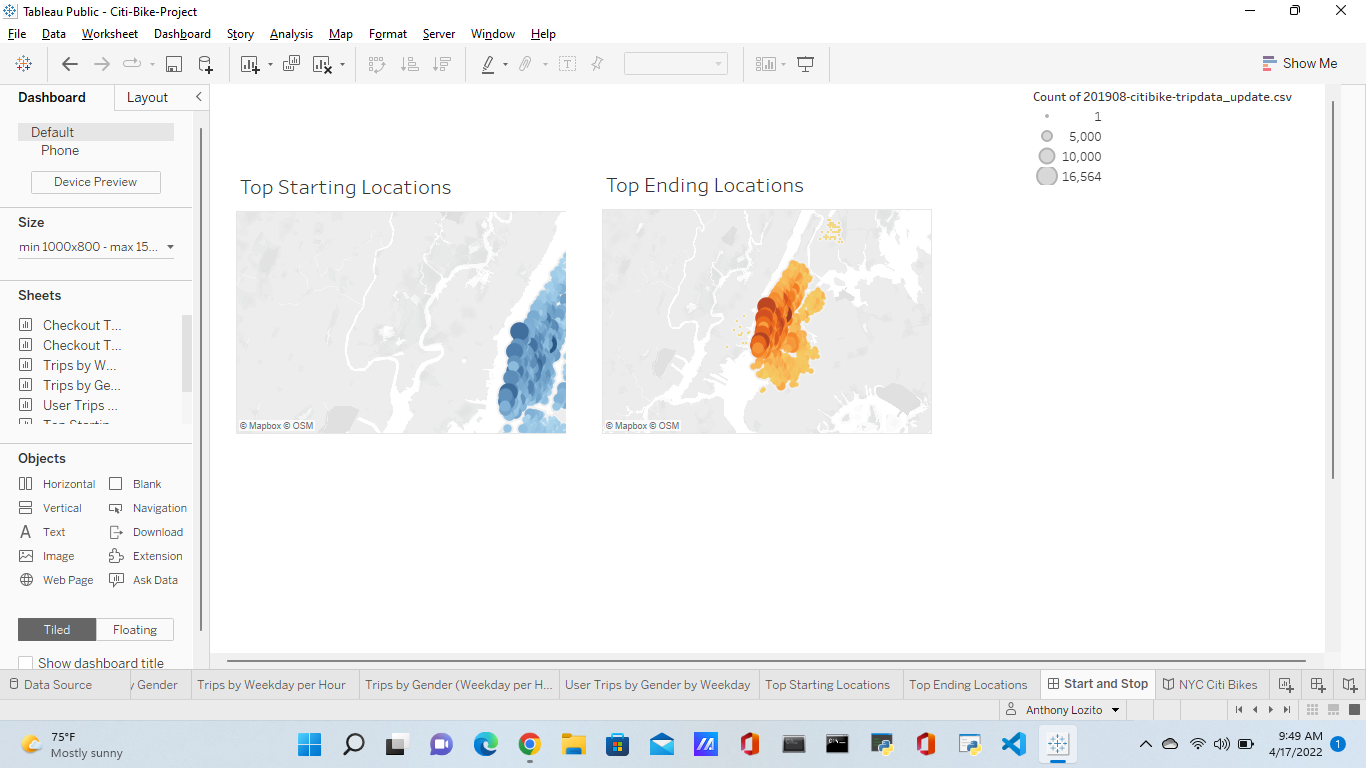The image size is (1366, 768).
Task: Create a new story from the bottom bar
Action: click(1348, 685)
